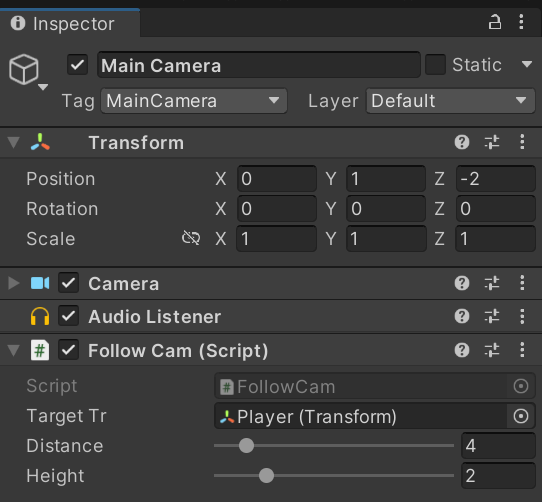Click the Height value field showing 2

(x=498, y=475)
